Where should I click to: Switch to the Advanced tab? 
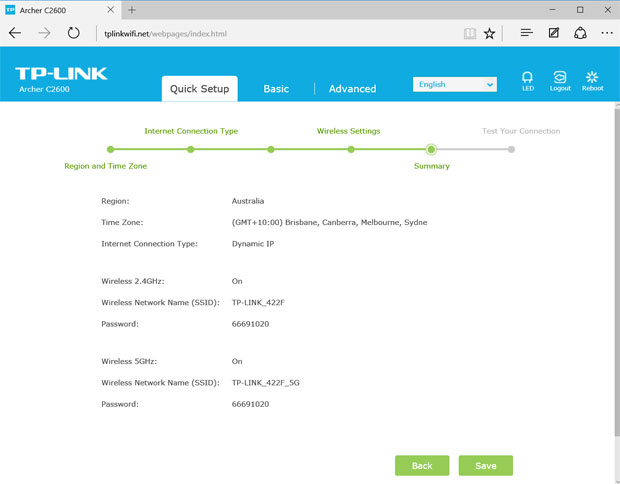(x=352, y=89)
